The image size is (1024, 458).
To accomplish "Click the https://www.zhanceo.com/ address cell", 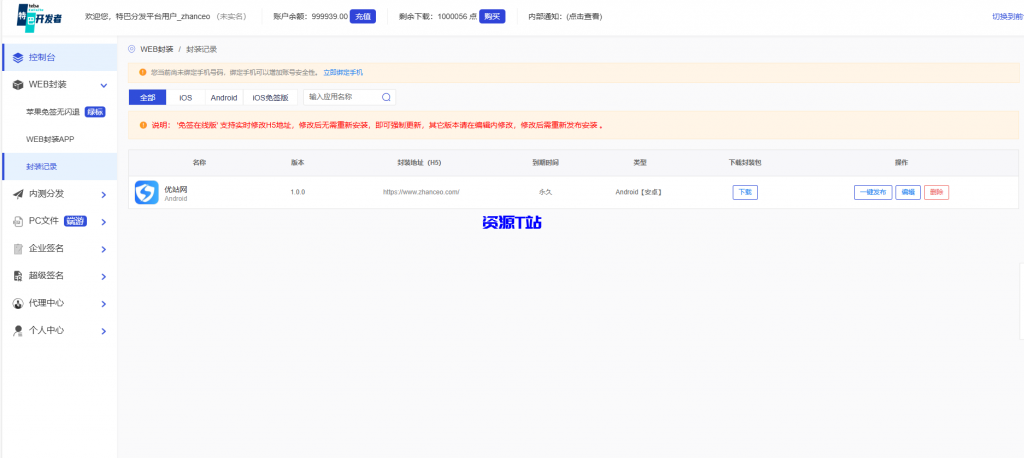I will (421, 193).
